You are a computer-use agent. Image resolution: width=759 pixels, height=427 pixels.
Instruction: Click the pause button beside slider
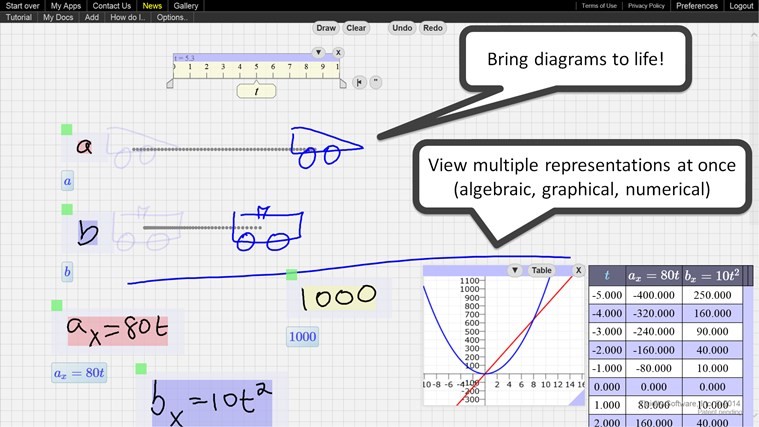tap(376, 82)
